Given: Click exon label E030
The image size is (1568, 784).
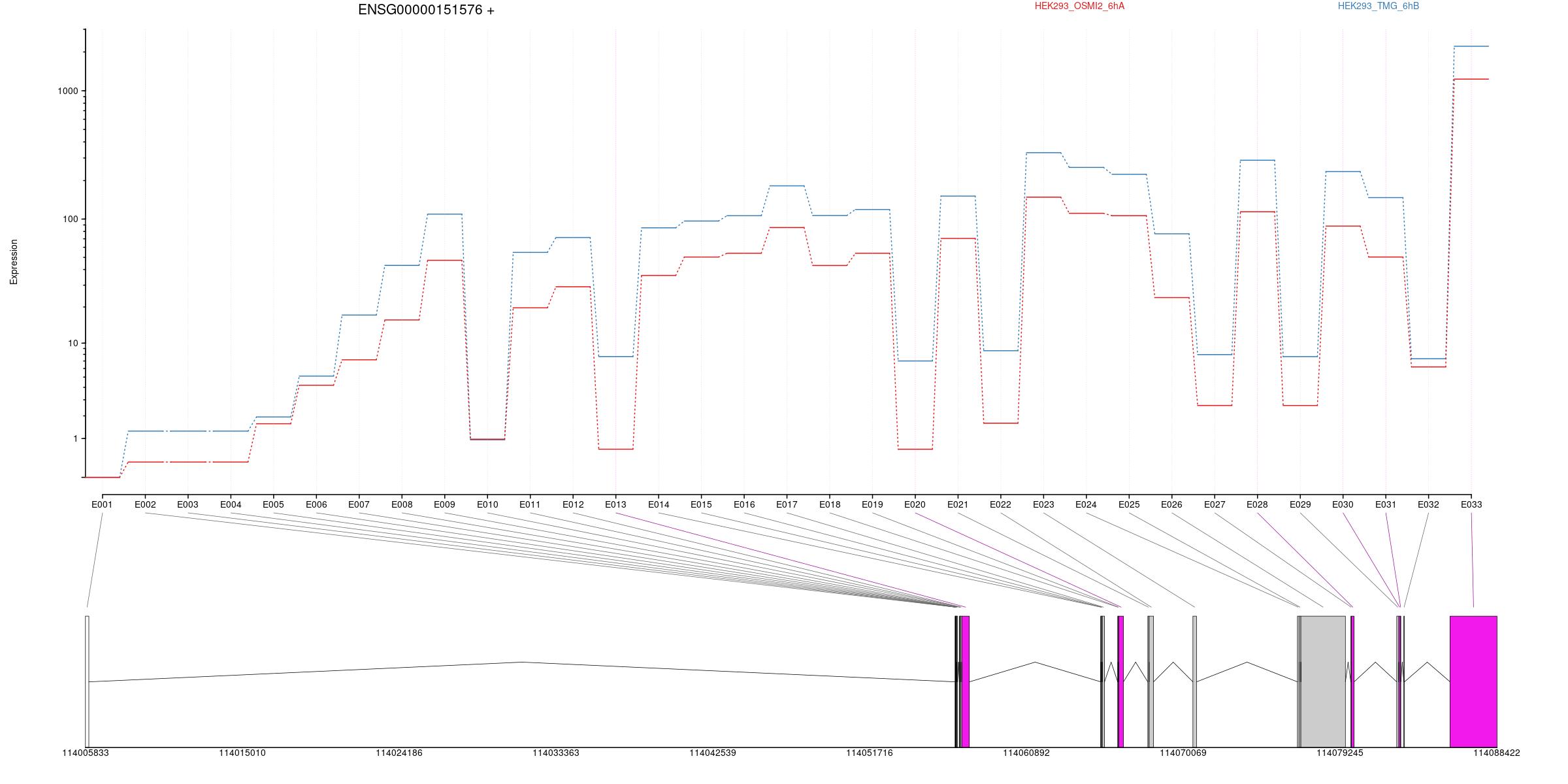Looking at the screenshot, I should tap(1343, 504).
